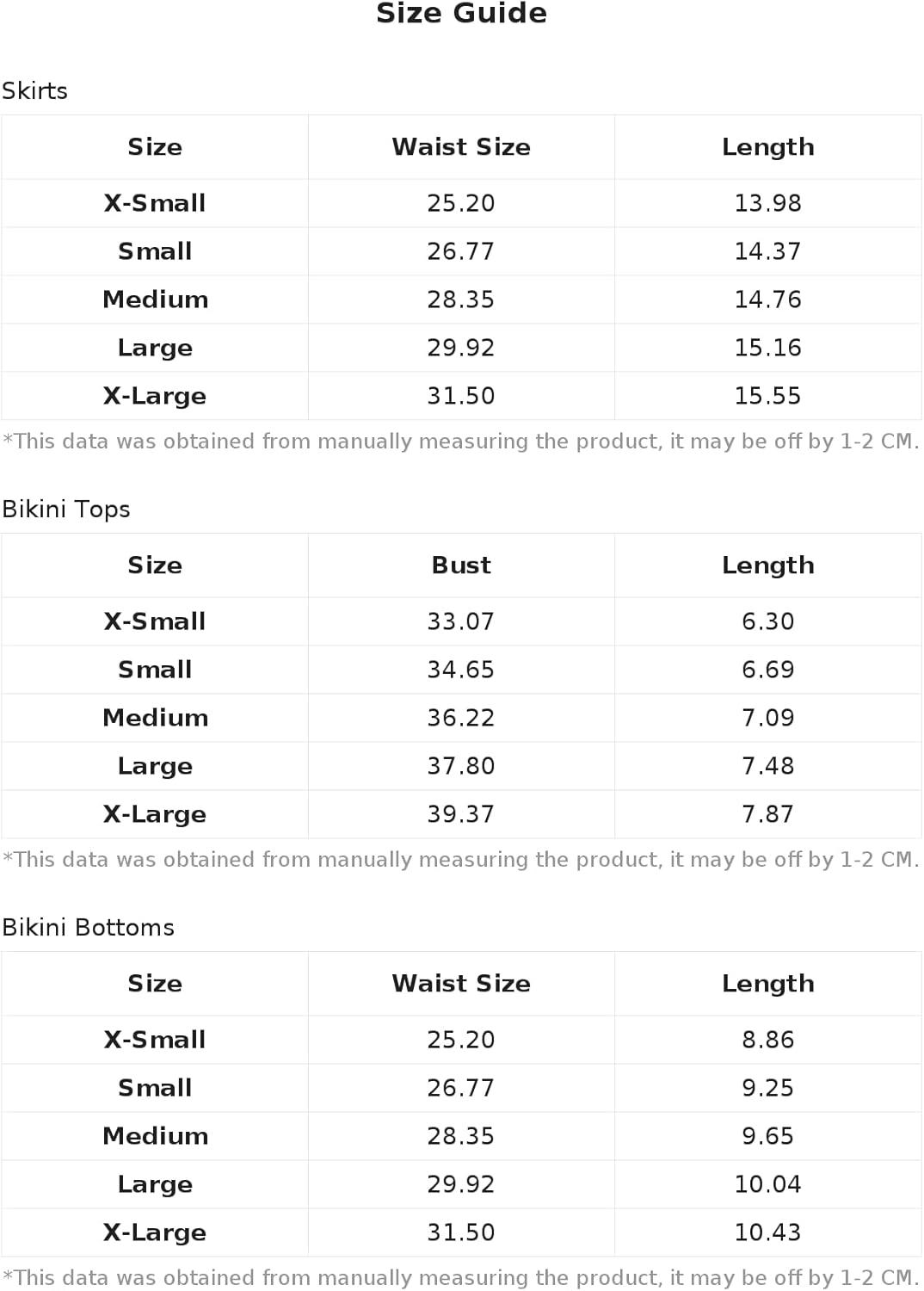The height and width of the screenshot is (1291, 924).
Task: Select Bikini Bottoms X-Large length 10.43
Action: (x=768, y=1232)
